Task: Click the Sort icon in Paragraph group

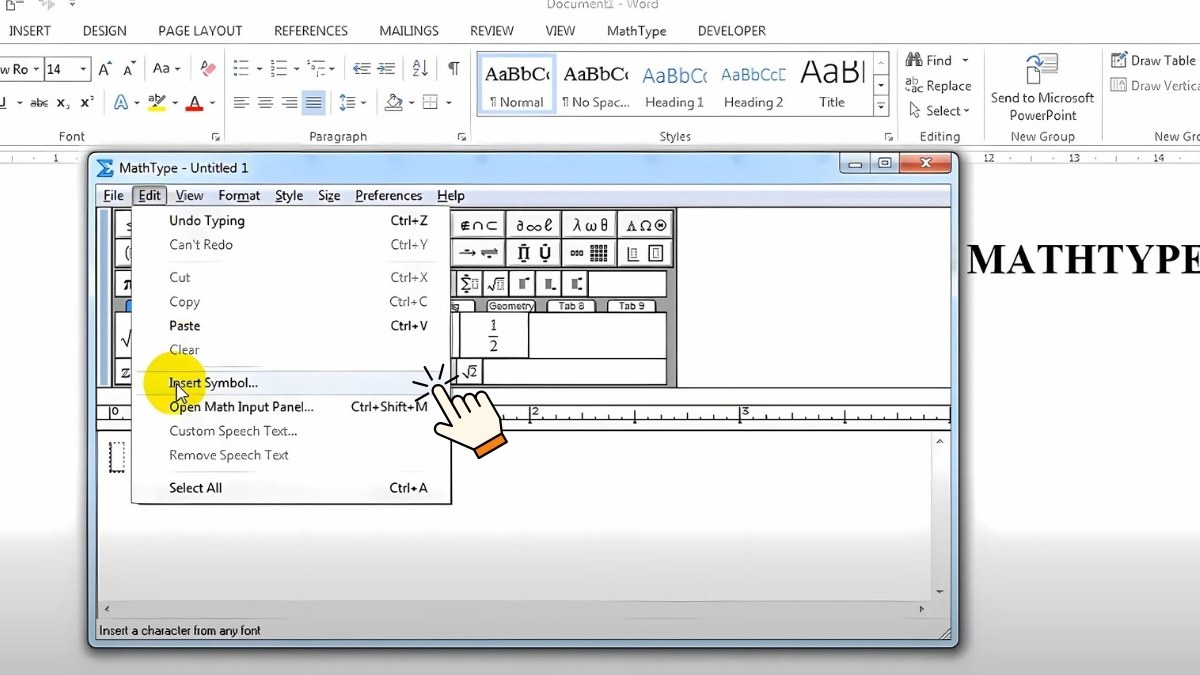Action: 420,69
